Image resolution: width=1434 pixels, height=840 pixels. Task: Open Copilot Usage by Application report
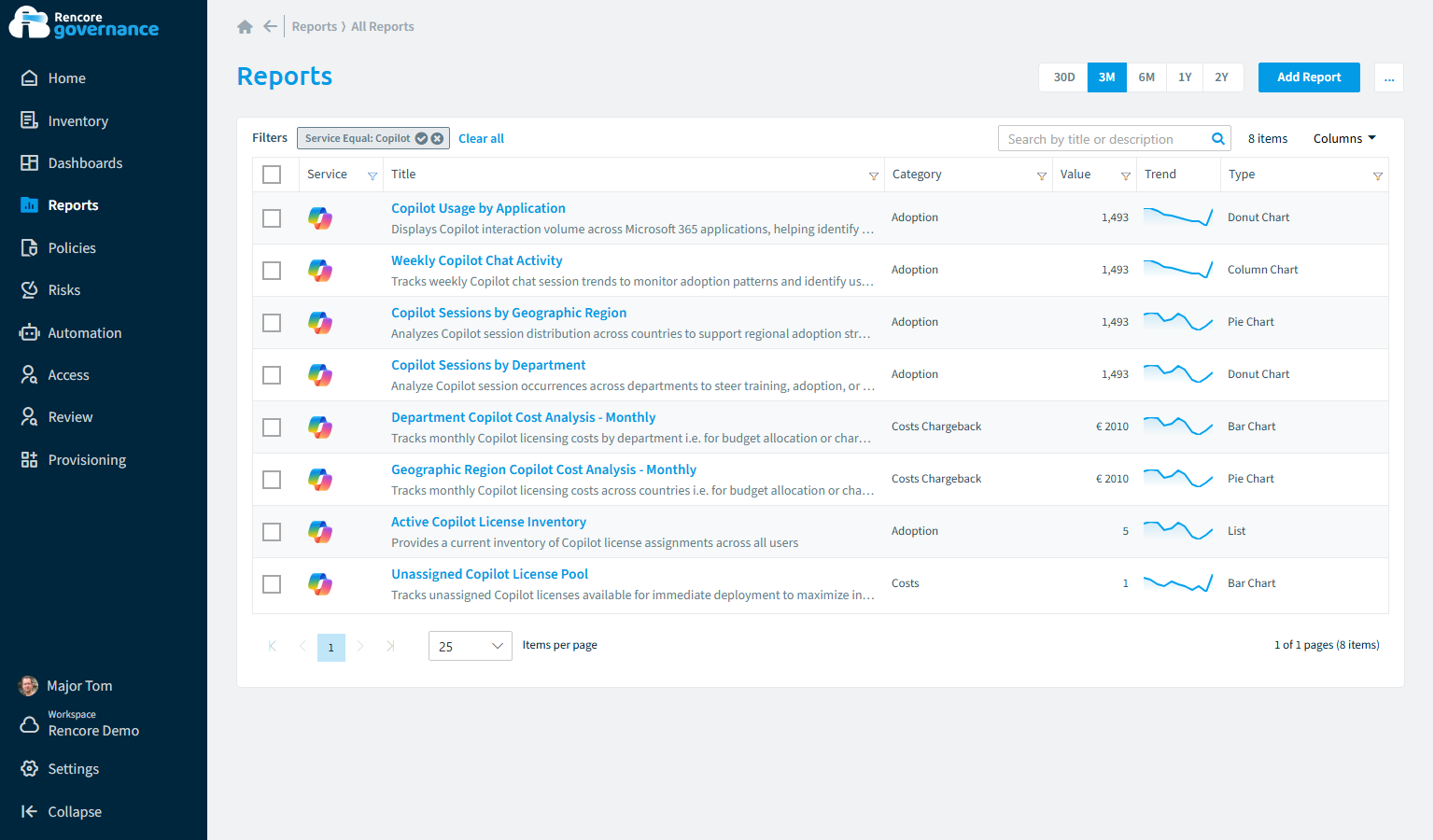click(x=478, y=208)
